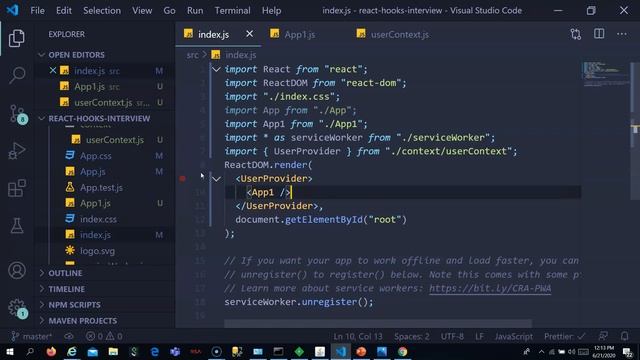Select userContext.js in Open Editors
The height and width of the screenshot is (360, 640).
point(103,102)
